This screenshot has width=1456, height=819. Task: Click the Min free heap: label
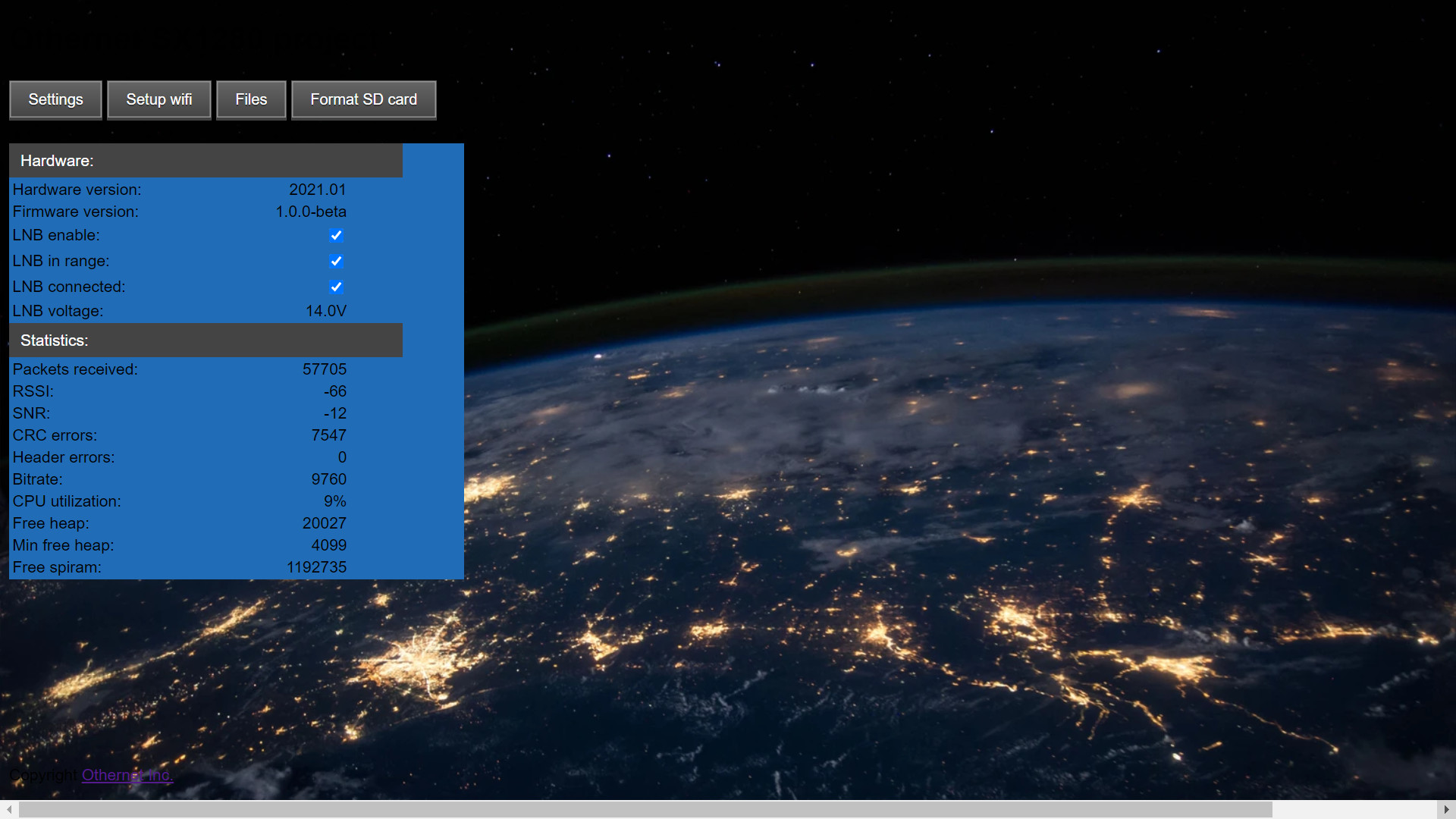pyautogui.click(x=63, y=545)
